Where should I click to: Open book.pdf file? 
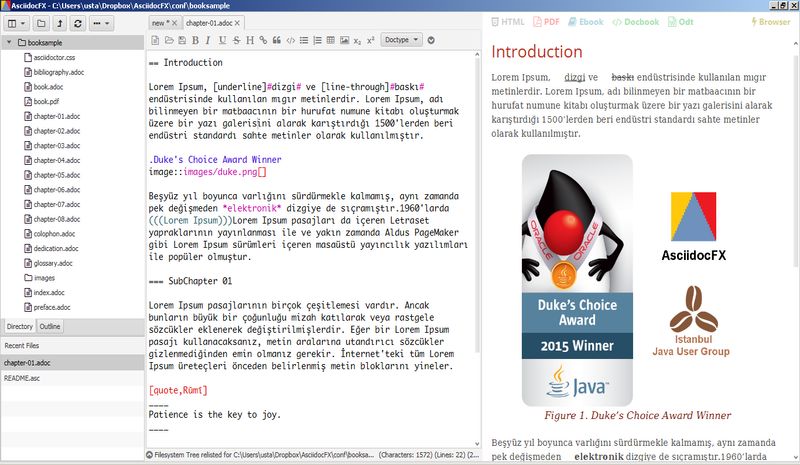point(46,102)
